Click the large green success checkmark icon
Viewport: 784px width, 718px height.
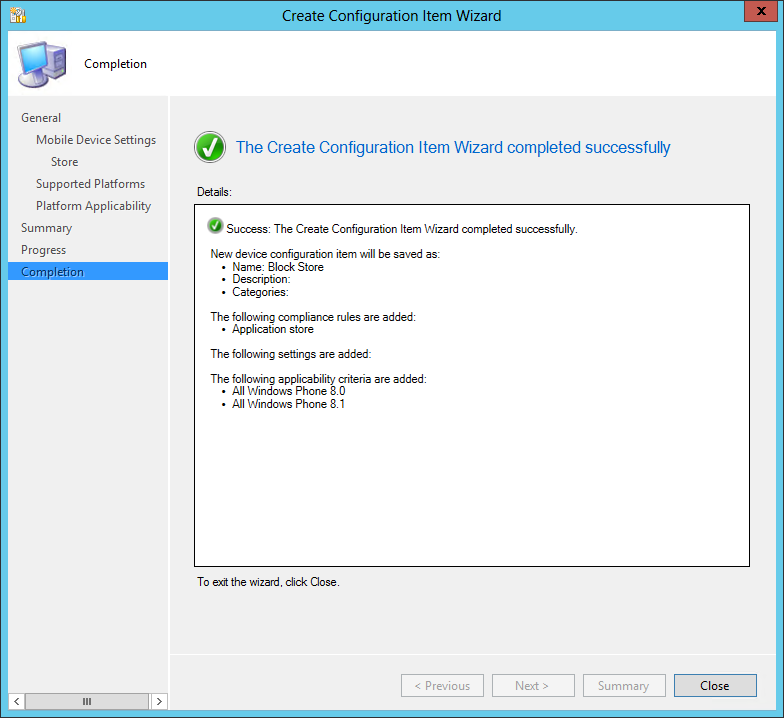pos(210,147)
